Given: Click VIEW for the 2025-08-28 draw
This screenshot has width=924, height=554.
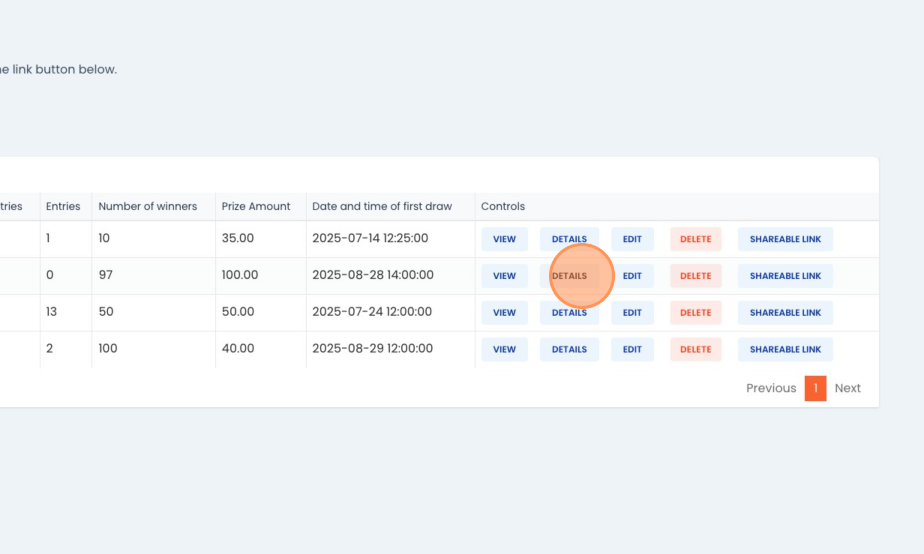Looking at the screenshot, I should click(x=504, y=276).
